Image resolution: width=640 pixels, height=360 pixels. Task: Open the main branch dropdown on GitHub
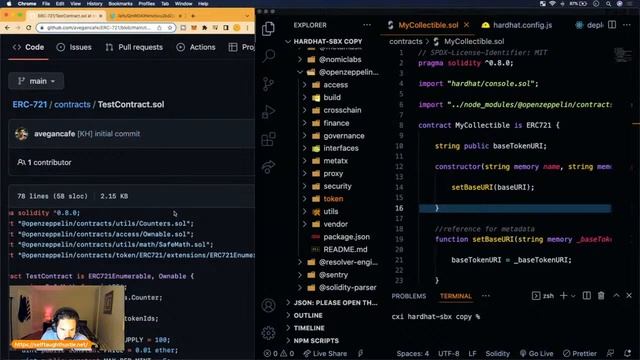click(x=36, y=81)
